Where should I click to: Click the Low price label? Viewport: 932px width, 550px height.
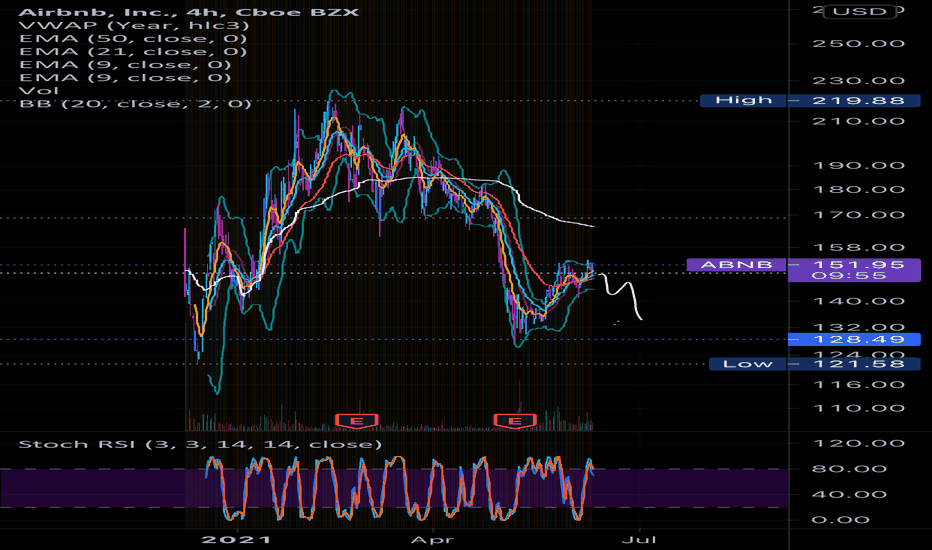point(748,364)
